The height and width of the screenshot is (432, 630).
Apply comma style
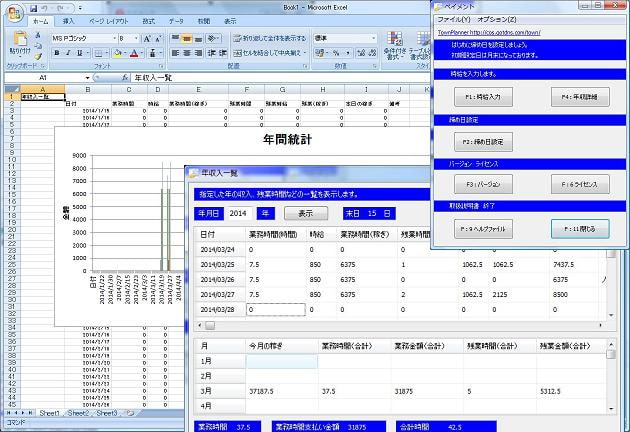click(347, 53)
